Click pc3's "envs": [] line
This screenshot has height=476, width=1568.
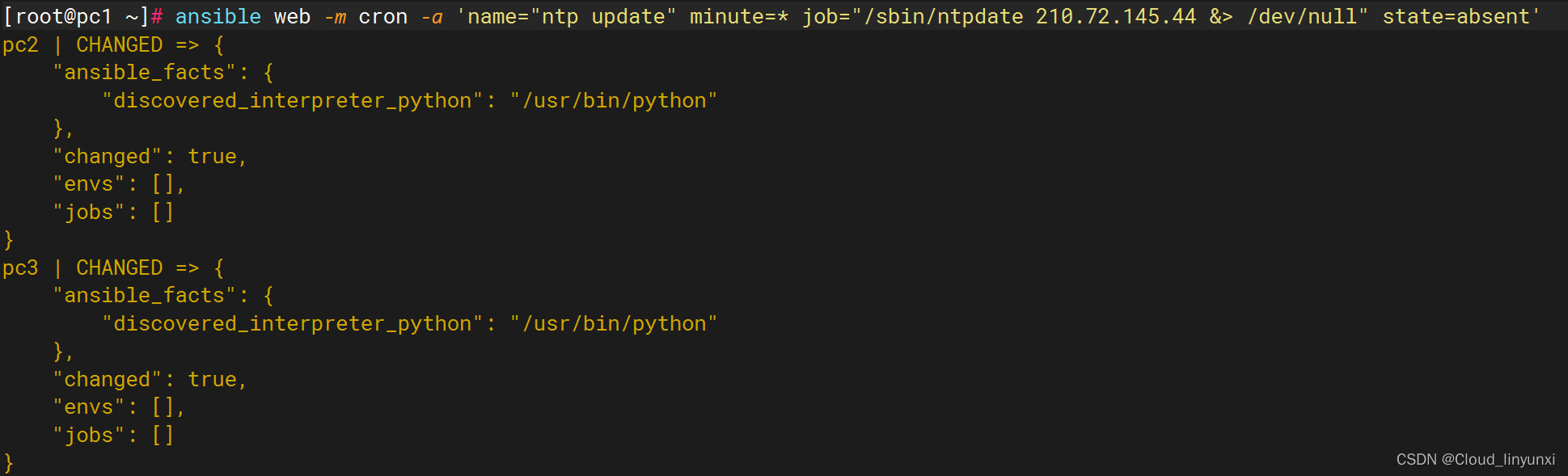119,407
